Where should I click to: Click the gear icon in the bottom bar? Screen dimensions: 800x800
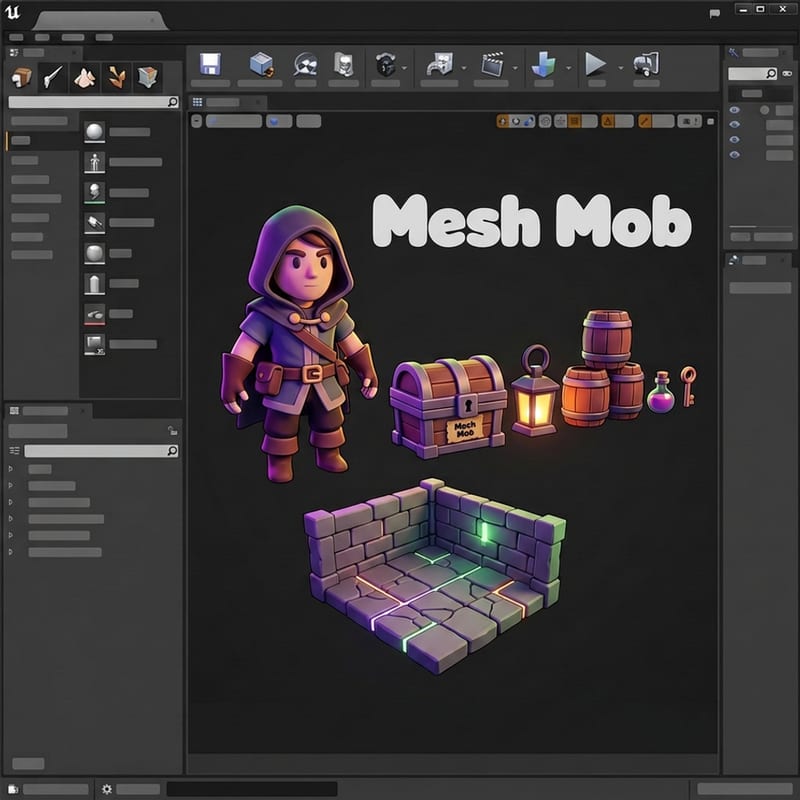107,789
